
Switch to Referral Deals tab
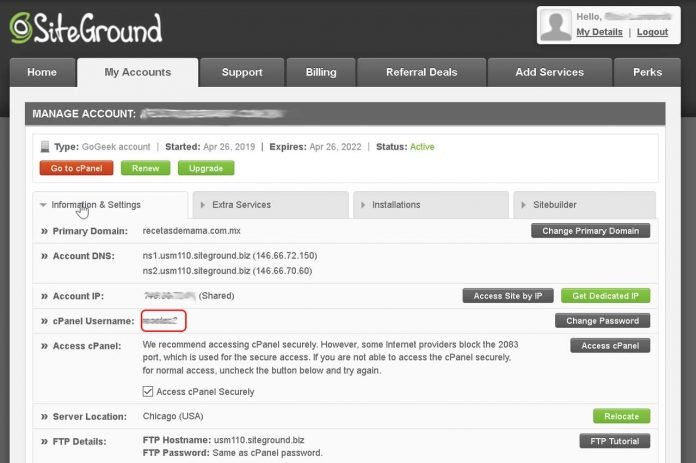click(422, 72)
